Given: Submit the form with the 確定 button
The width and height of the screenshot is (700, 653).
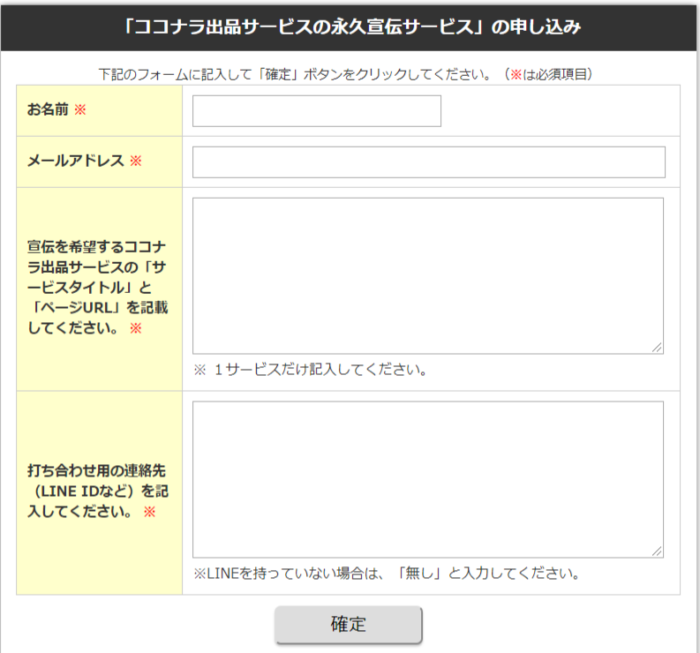Looking at the screenshot, I should [x=348, y=624].
